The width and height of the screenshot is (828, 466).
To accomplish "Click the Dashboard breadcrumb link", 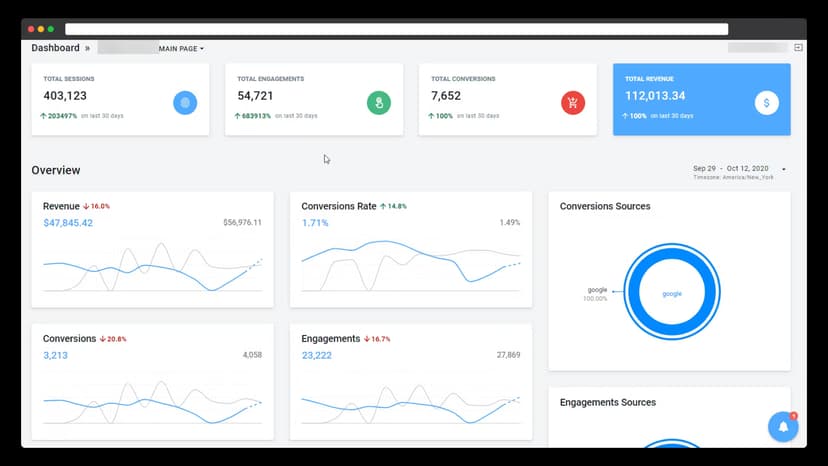I will (55, 48).
